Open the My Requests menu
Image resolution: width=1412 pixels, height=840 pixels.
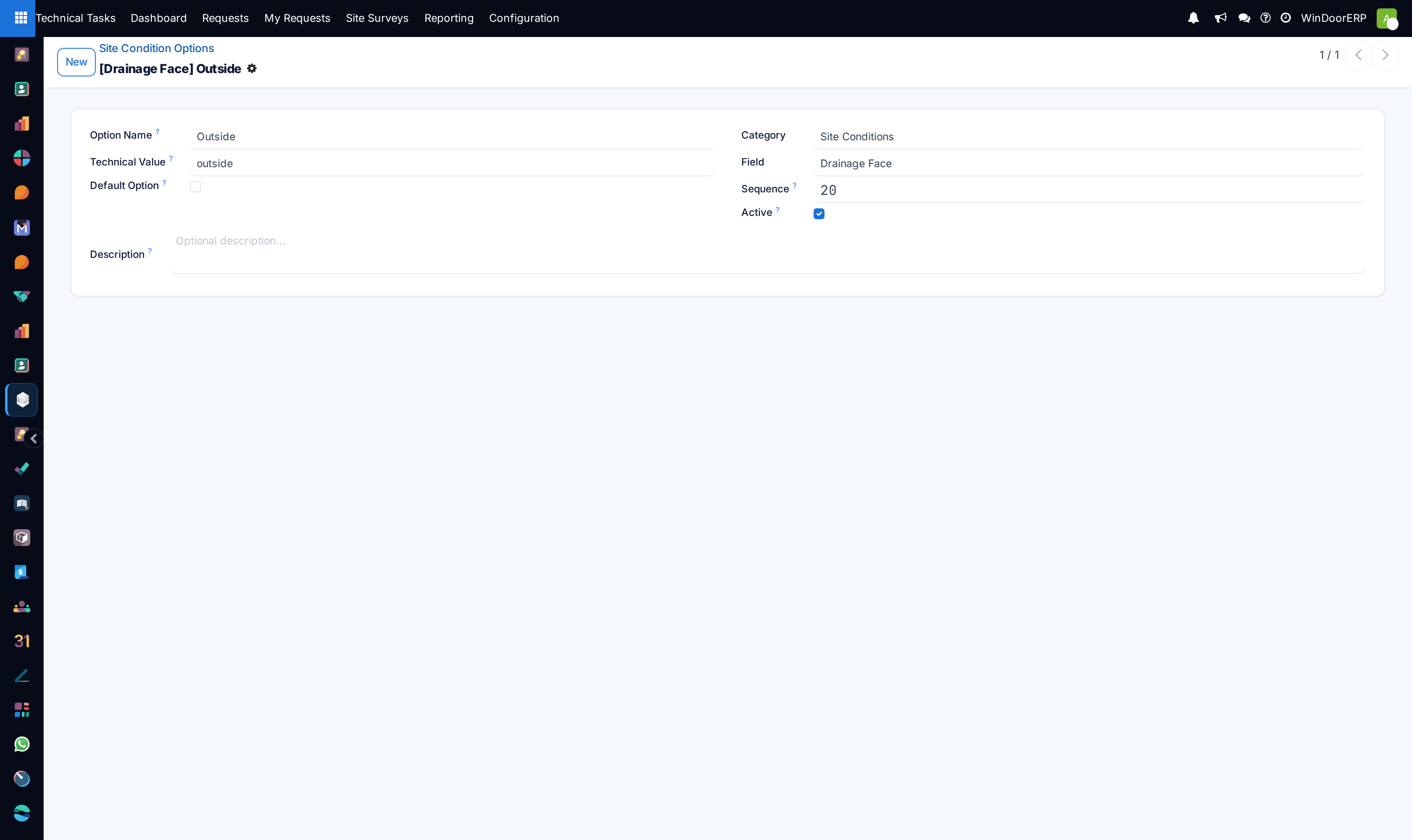[298, 18]
